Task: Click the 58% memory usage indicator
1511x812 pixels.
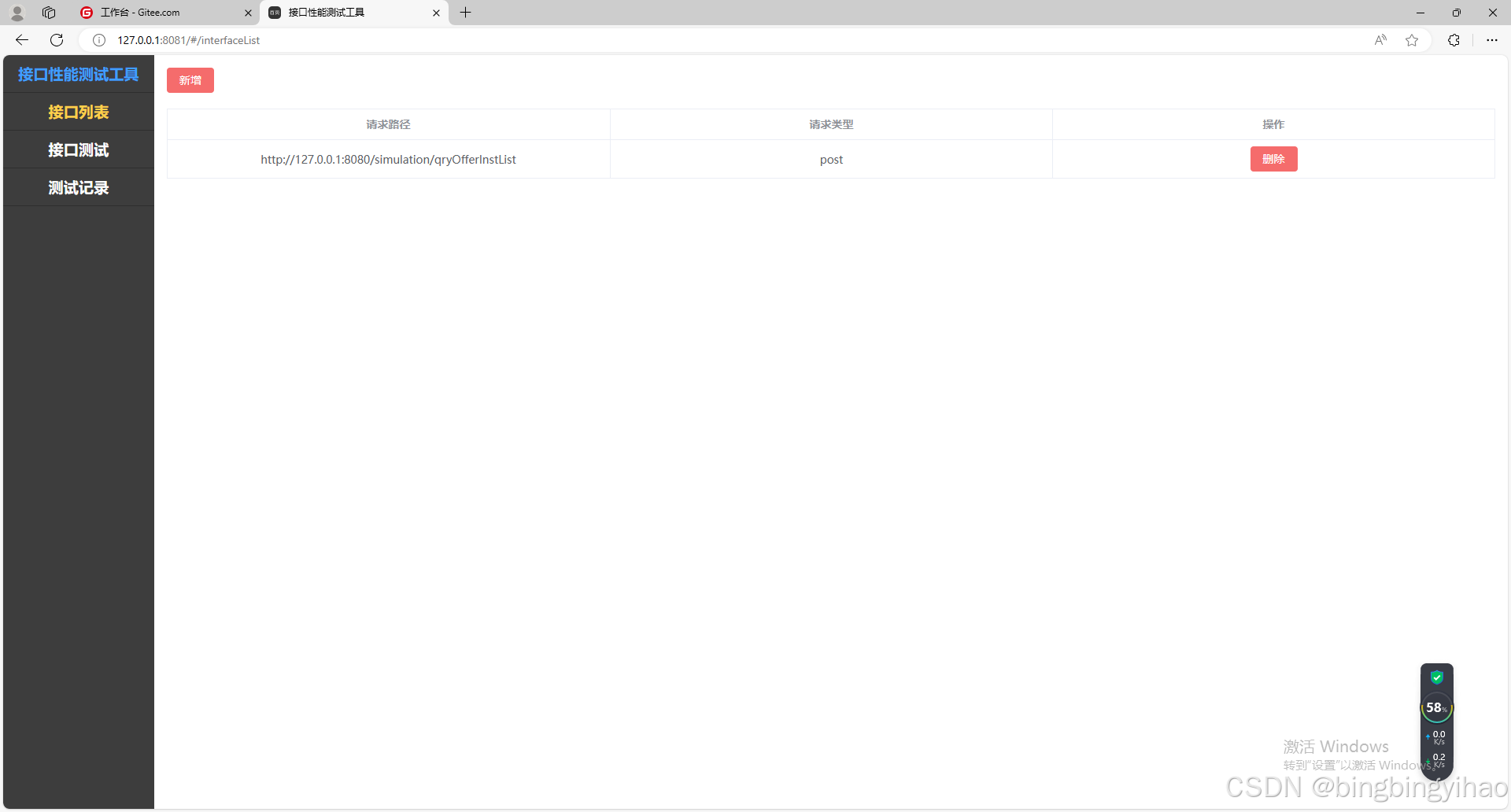Action: (x=1436, y=707)
